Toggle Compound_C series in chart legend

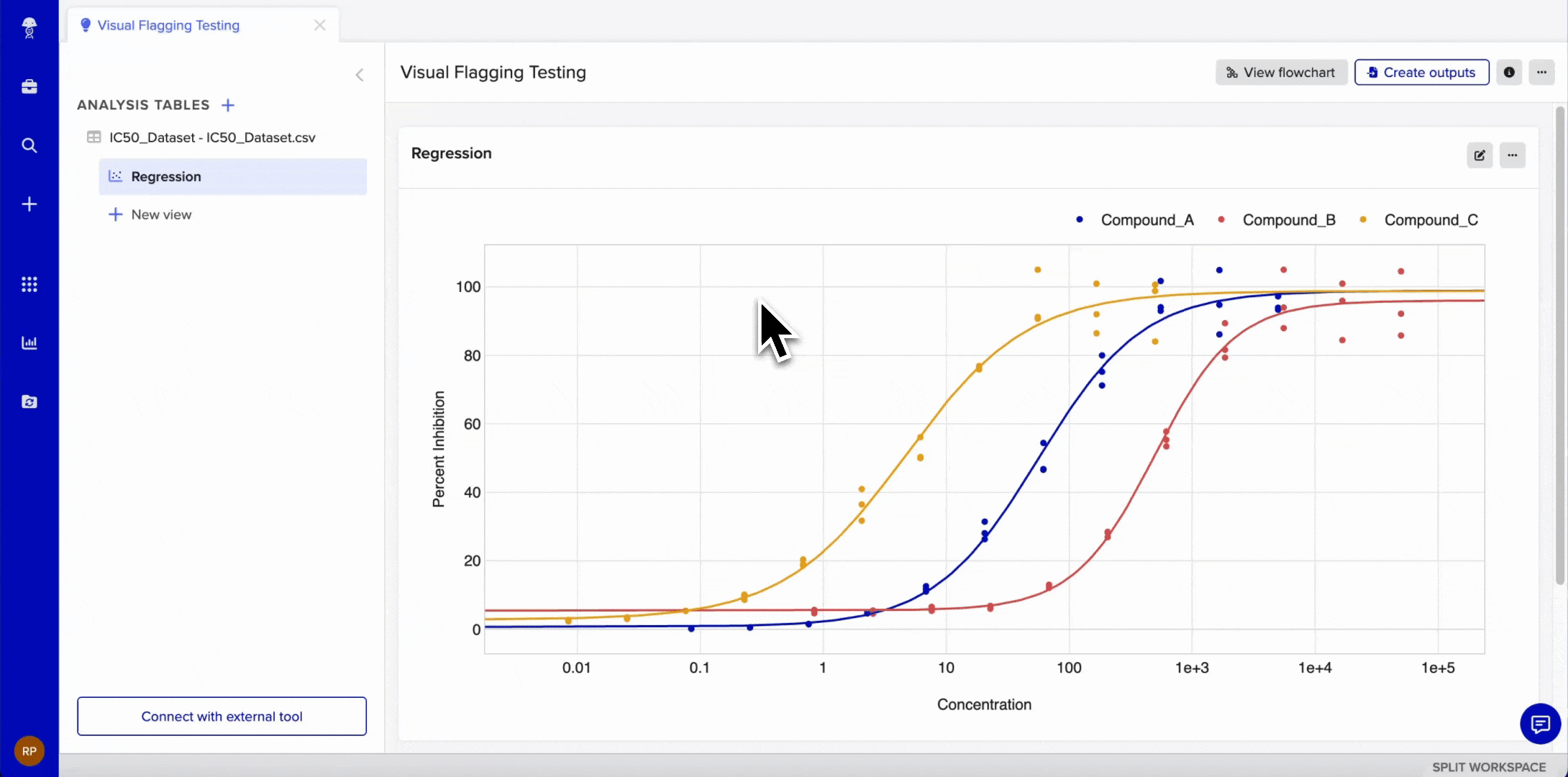point(1421,220)
